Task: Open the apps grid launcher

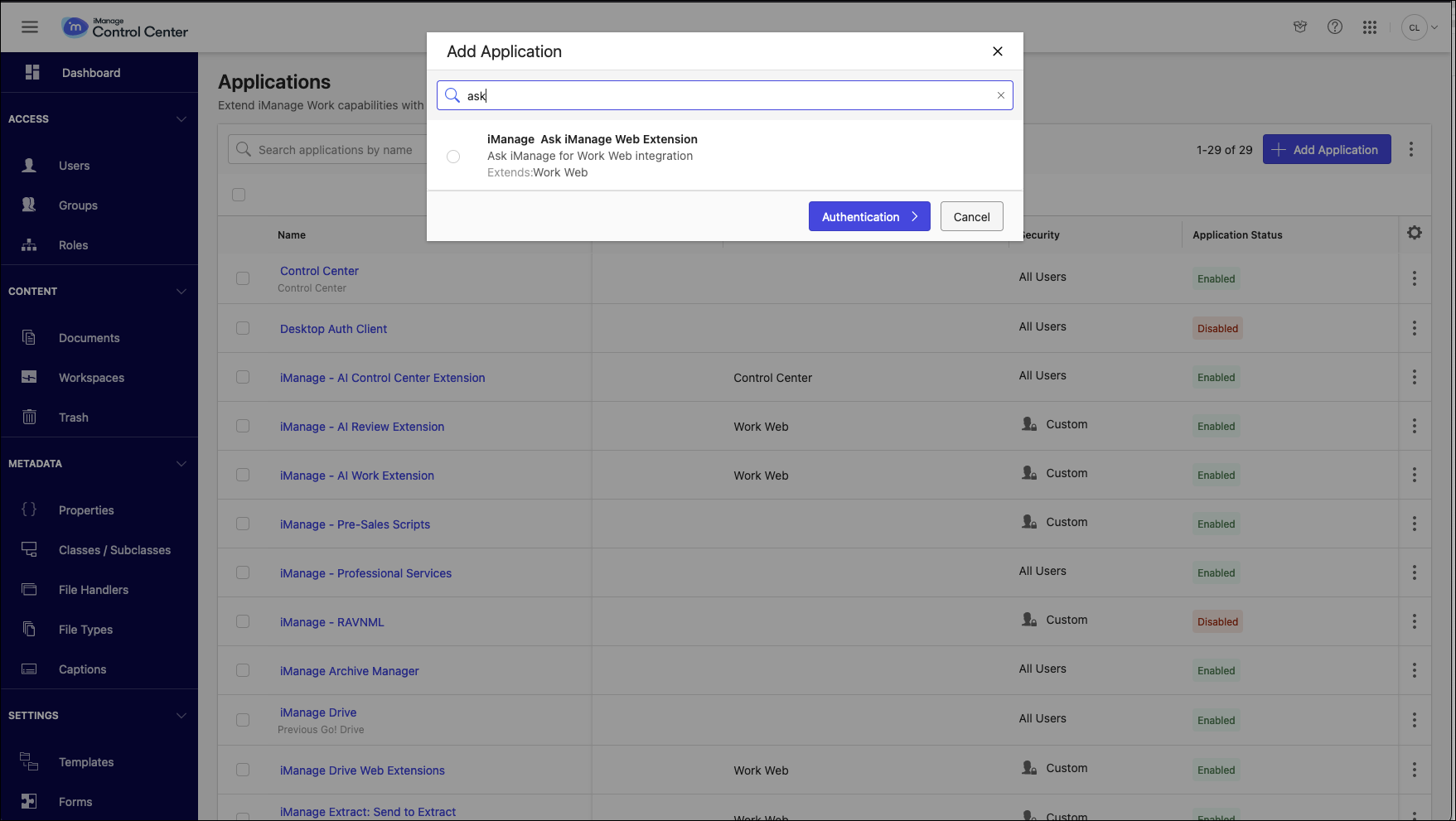Action: (1370, 27)
